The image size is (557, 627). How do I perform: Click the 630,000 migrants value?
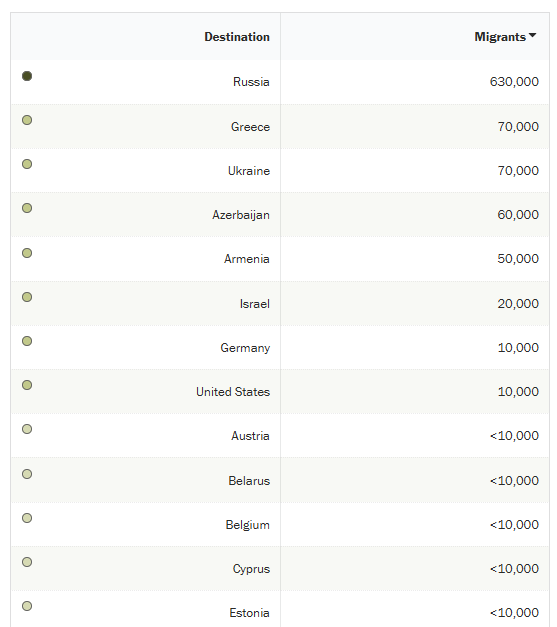(x=514, y=82)
